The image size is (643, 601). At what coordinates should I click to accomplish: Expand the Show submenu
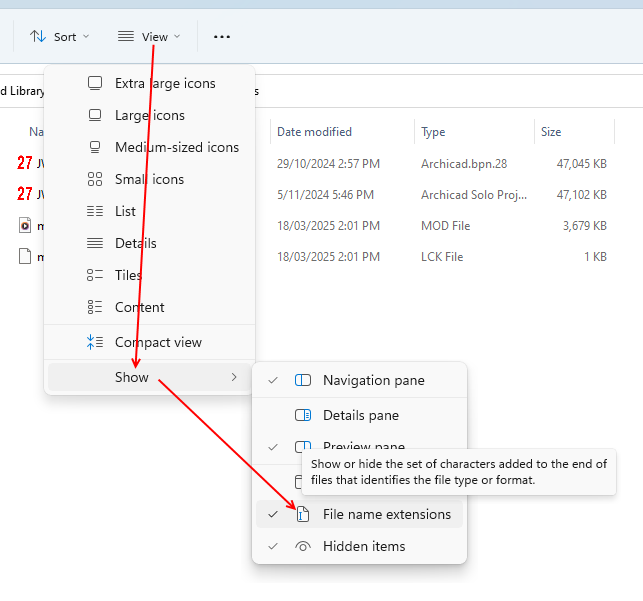coord(149,377)
